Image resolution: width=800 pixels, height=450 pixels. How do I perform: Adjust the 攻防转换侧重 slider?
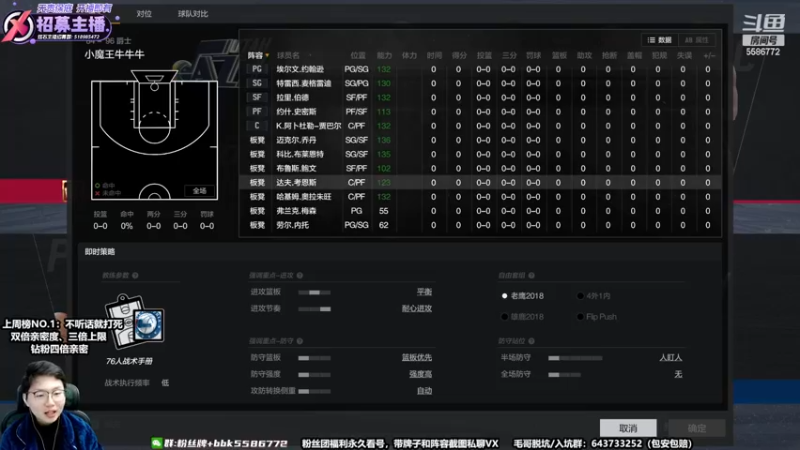click(x=314, y=391)
